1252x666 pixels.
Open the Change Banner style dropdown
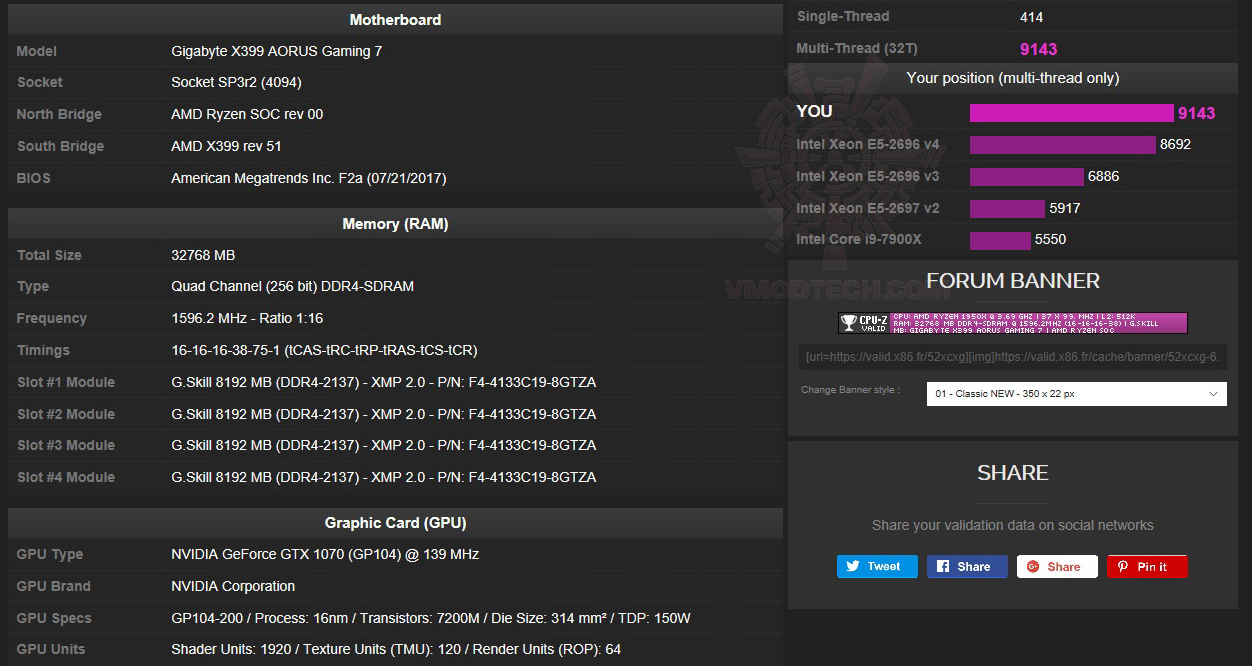point(1077,394)
